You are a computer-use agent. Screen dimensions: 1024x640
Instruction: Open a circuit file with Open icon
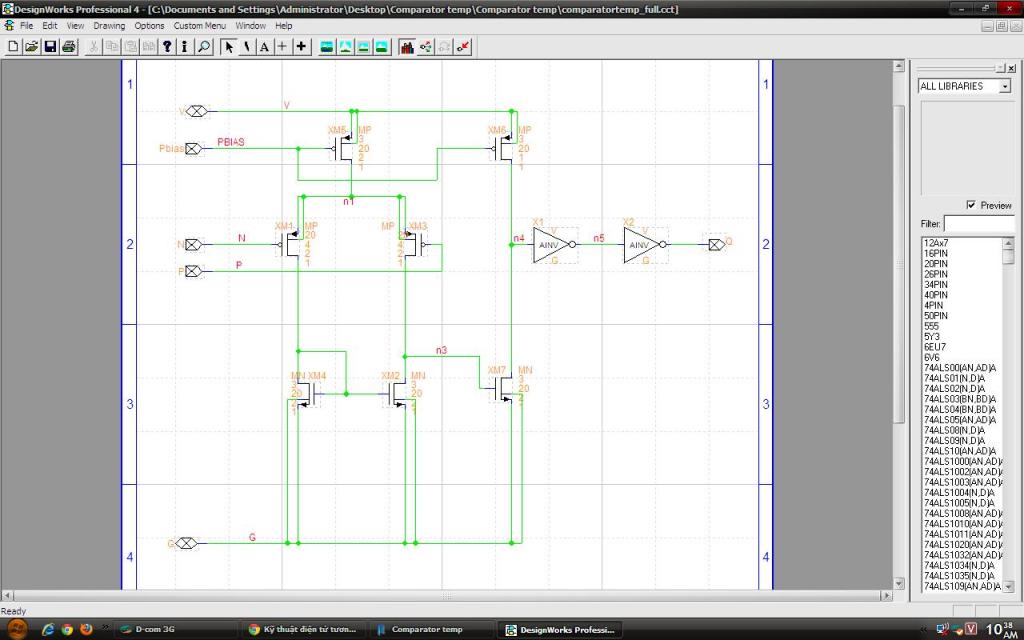(31, 46)
